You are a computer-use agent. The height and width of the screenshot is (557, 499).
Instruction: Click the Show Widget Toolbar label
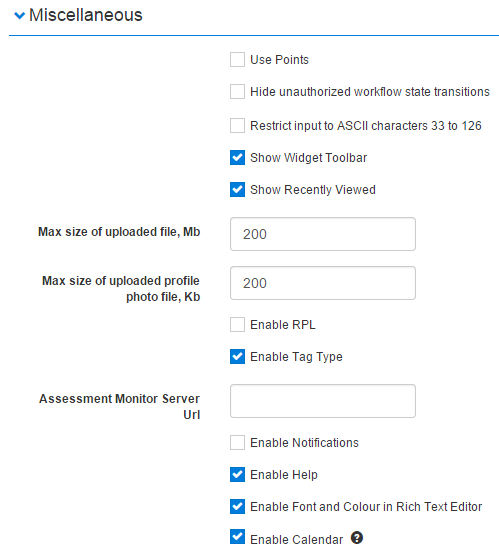click(308, 158)
